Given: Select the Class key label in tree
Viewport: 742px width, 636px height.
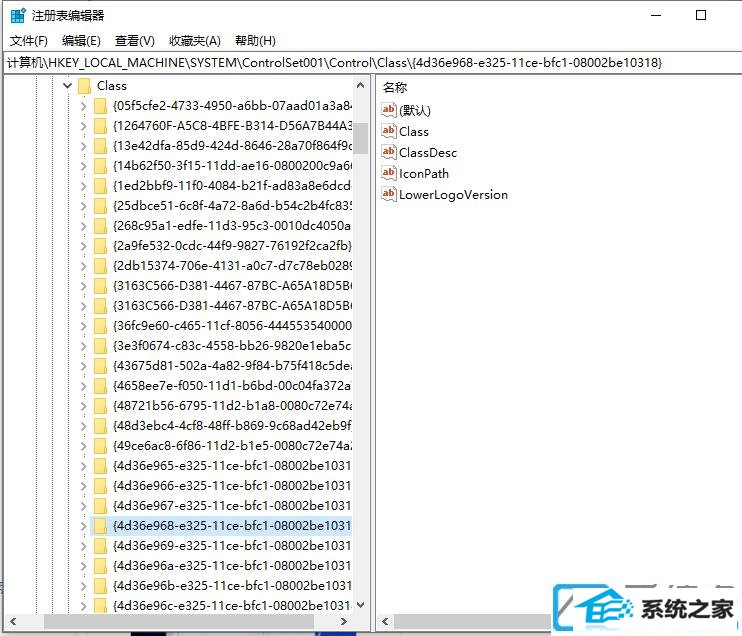Looking at the screenshot, I should coord(112,86).
